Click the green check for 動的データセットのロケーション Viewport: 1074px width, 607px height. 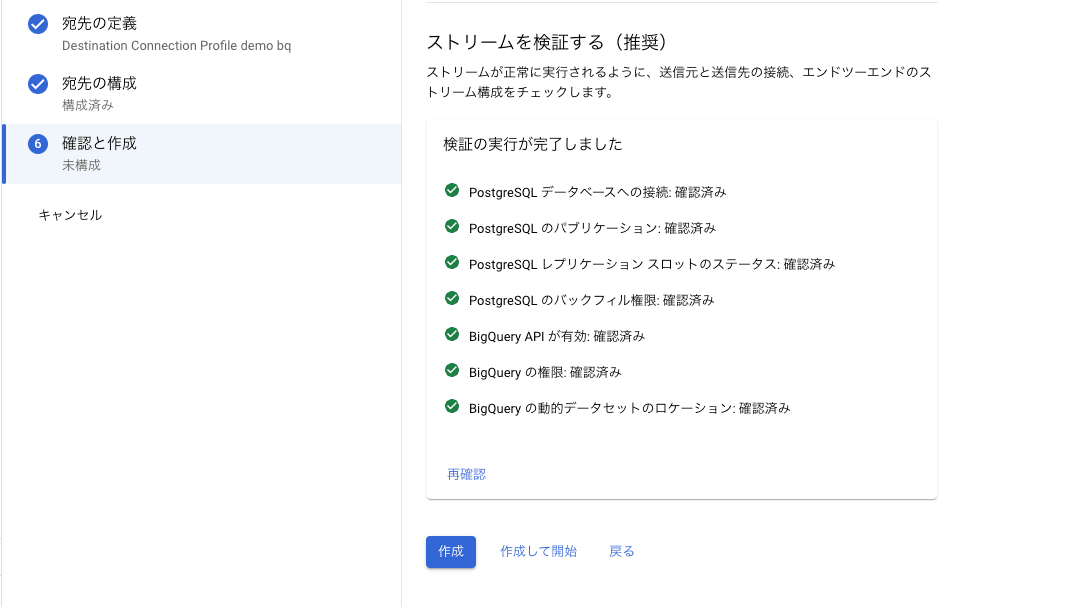(452, 407)
